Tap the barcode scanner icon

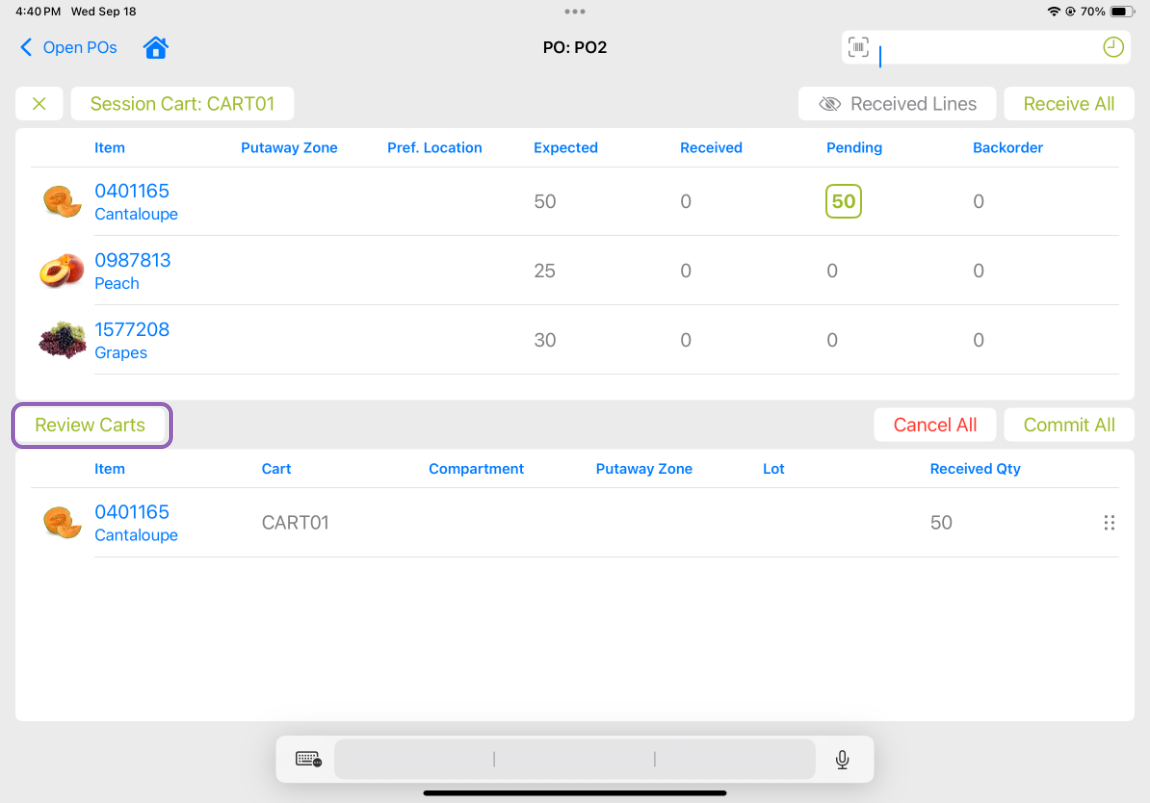(858, 48)
